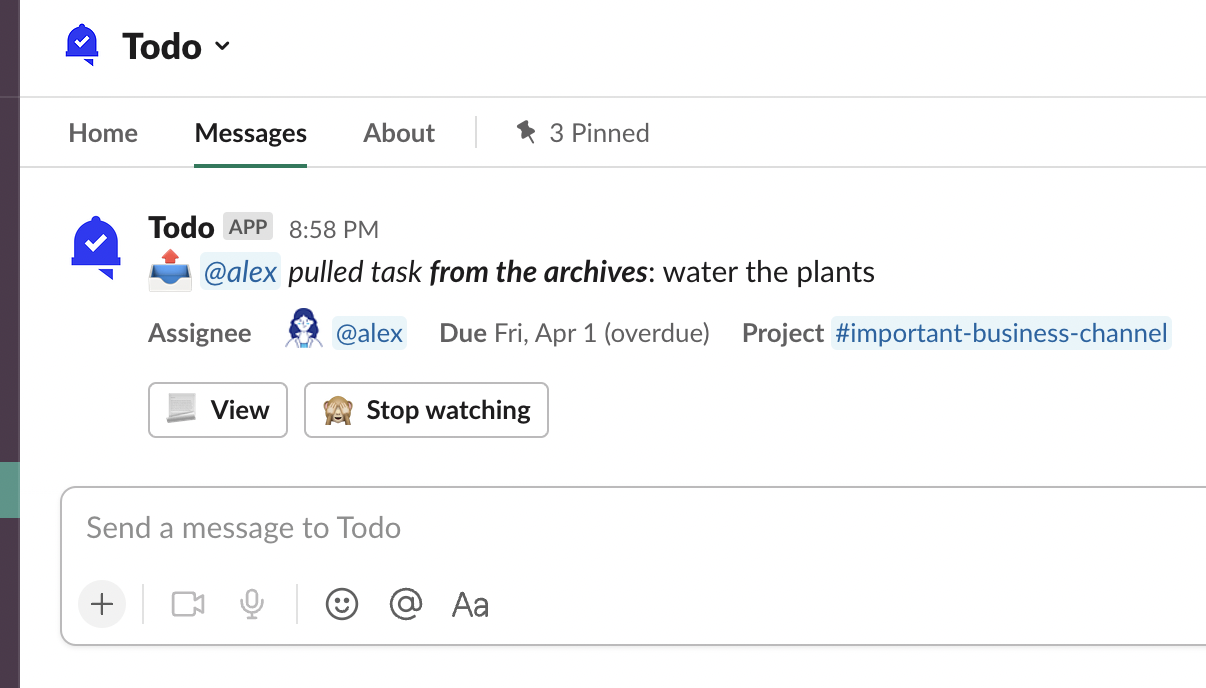Open the #important-business-channel project link
The height and width of the screenshot is (688, 1206).
1001,333
